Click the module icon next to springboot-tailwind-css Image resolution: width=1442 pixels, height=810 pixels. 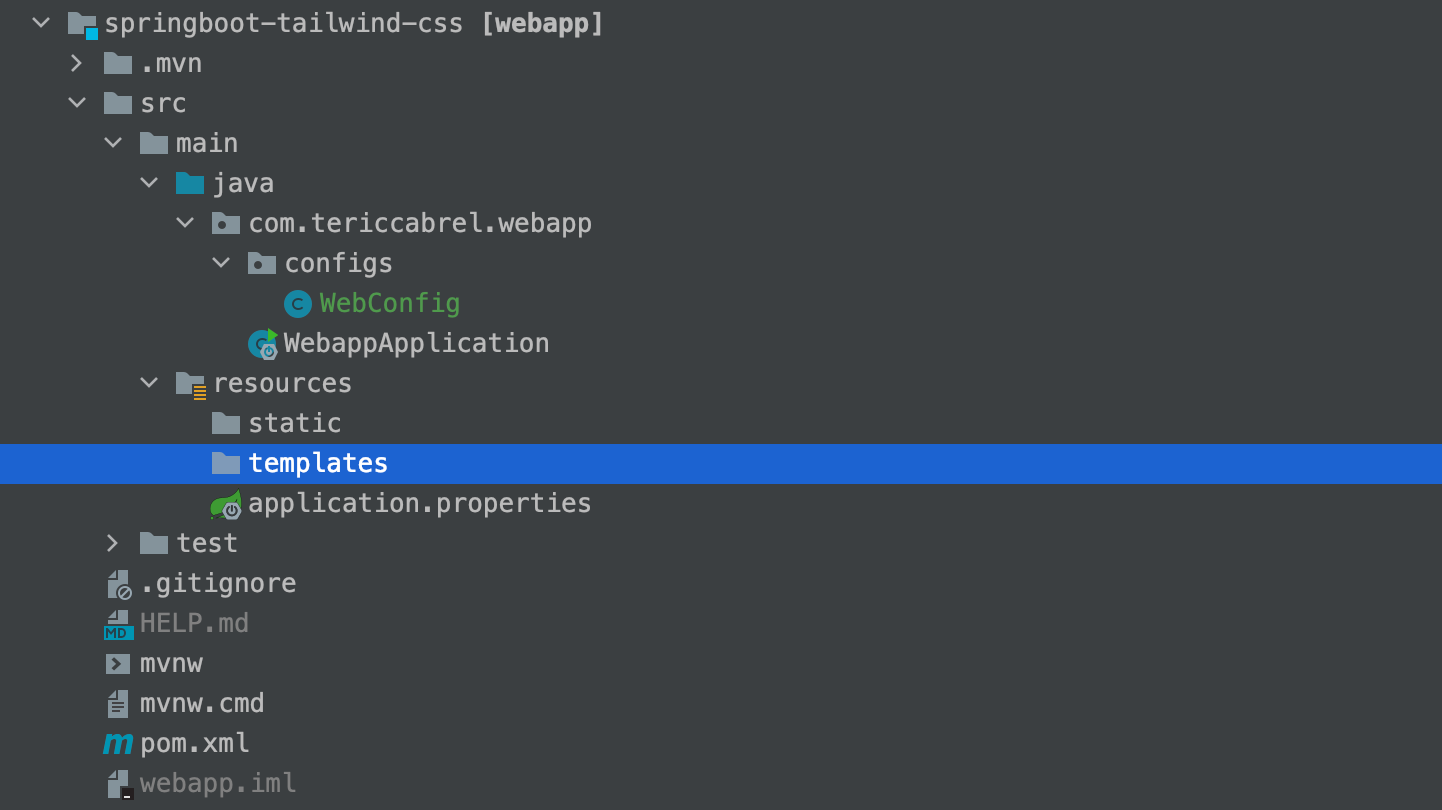point(80,22)
